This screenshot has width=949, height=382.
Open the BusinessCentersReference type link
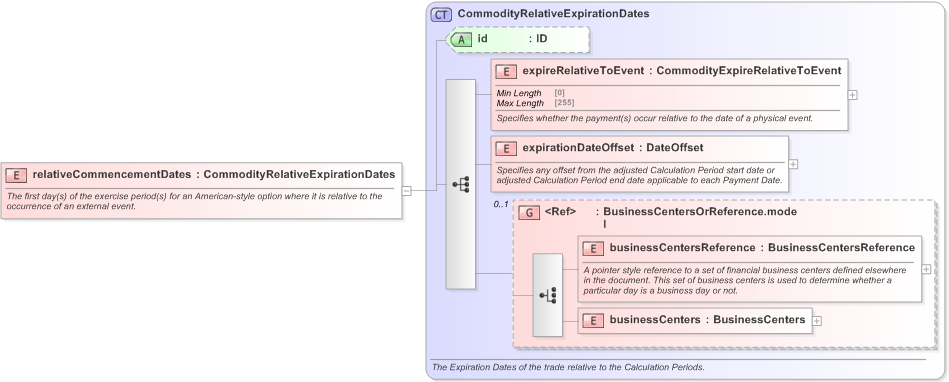[841, 248]
